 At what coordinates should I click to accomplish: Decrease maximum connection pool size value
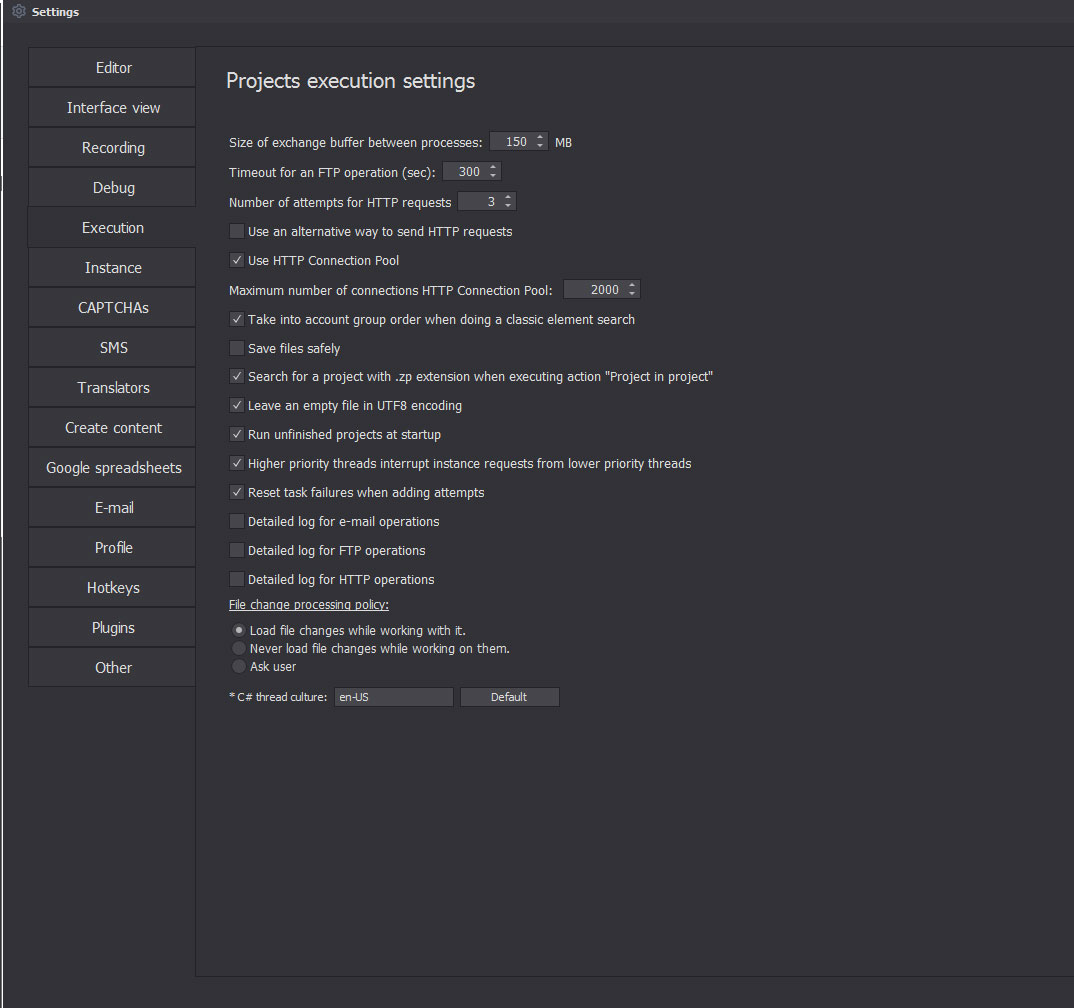click(631, 293)
